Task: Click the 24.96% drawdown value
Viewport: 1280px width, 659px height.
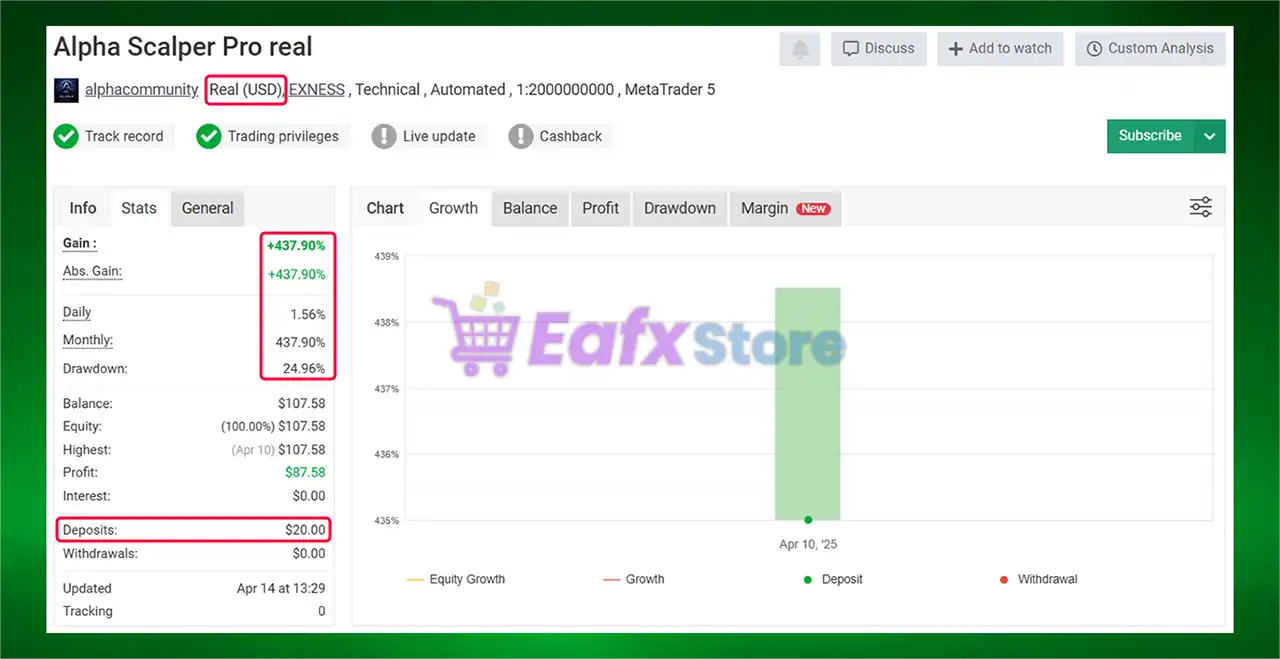Action: pyautogui.click(x=304, y=368)
